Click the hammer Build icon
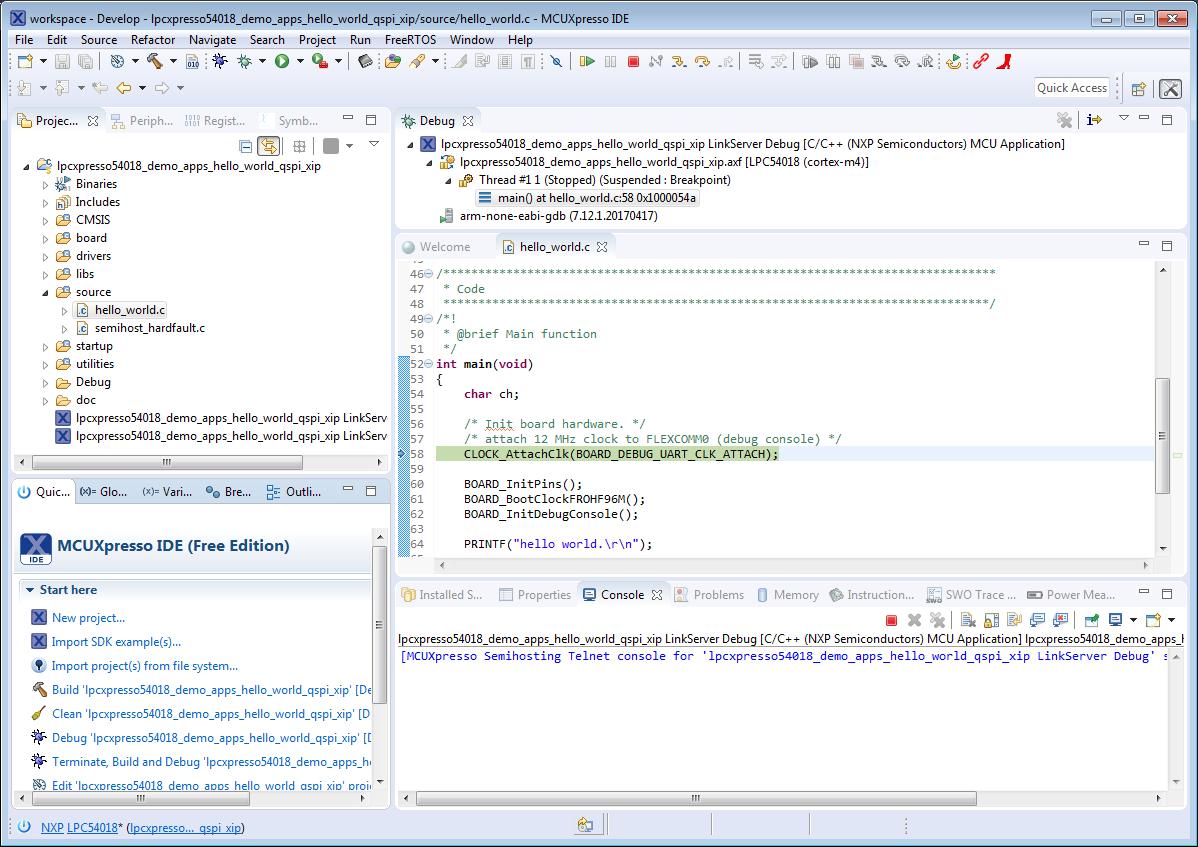 tap(154, 62)
